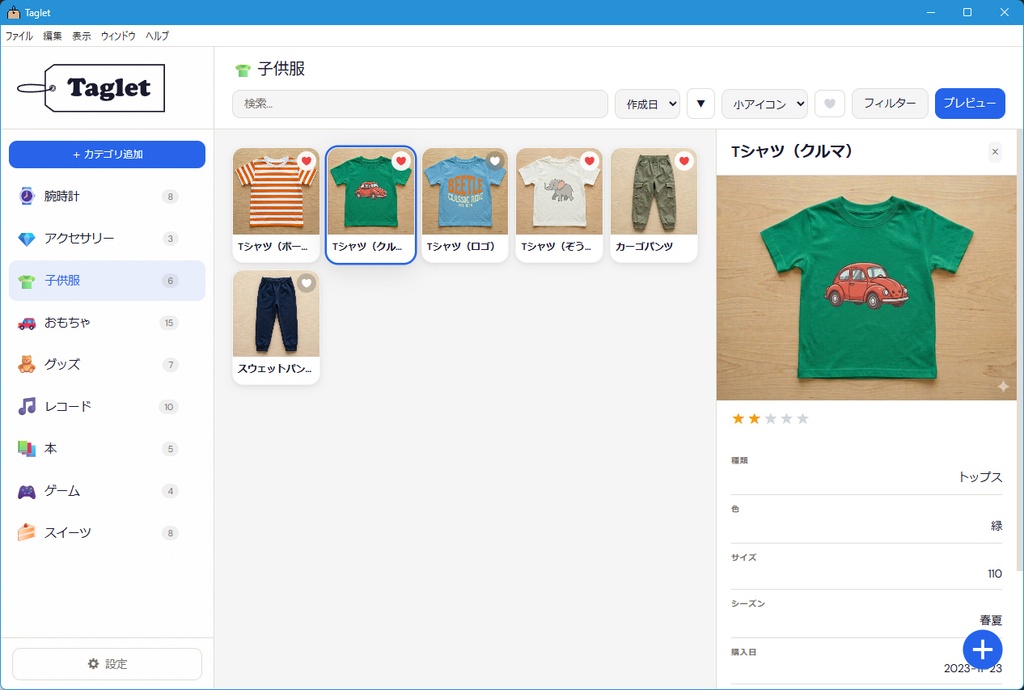Unfavorite the カーゴパンツ item heart
This screenshot has height=690, width=1024.
tap(683, 158)
